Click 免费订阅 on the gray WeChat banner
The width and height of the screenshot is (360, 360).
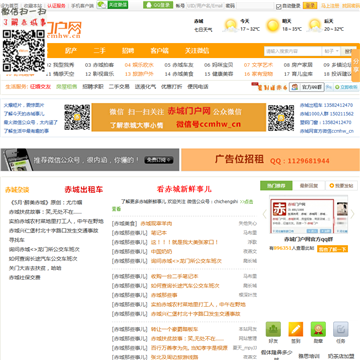point(159,160)
